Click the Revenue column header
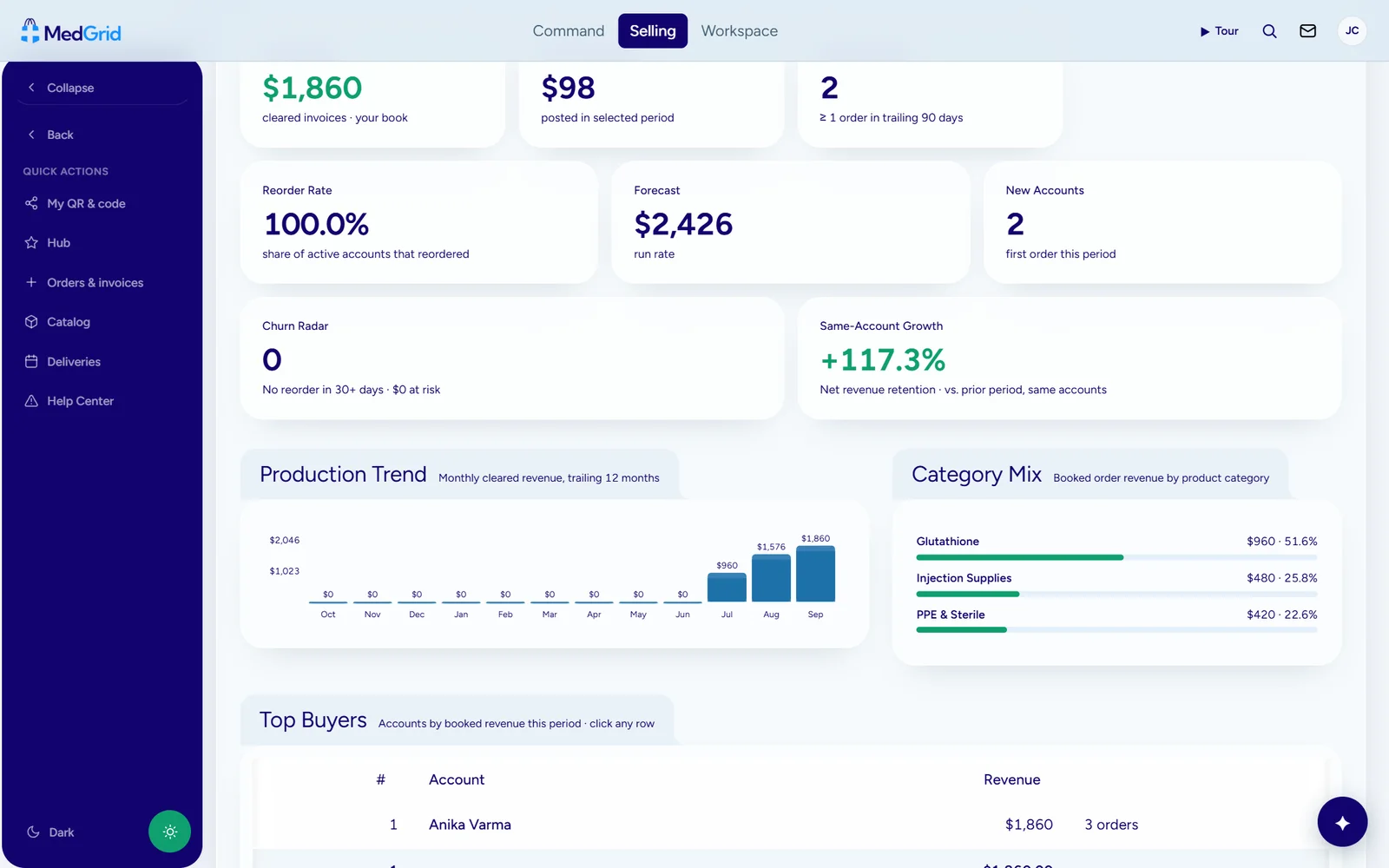 [1012, 779]
